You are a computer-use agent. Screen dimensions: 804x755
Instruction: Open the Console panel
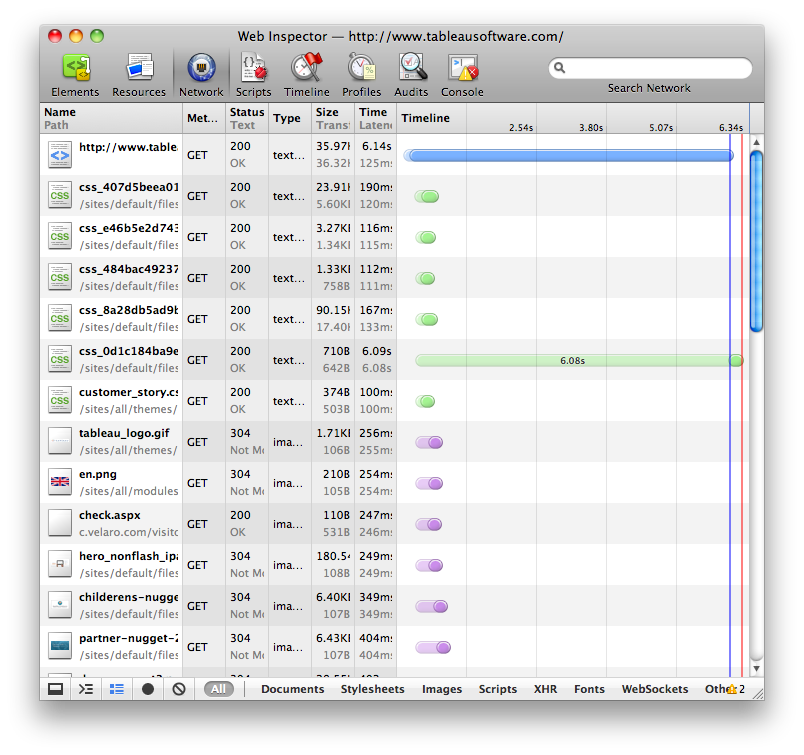point(462,75)
